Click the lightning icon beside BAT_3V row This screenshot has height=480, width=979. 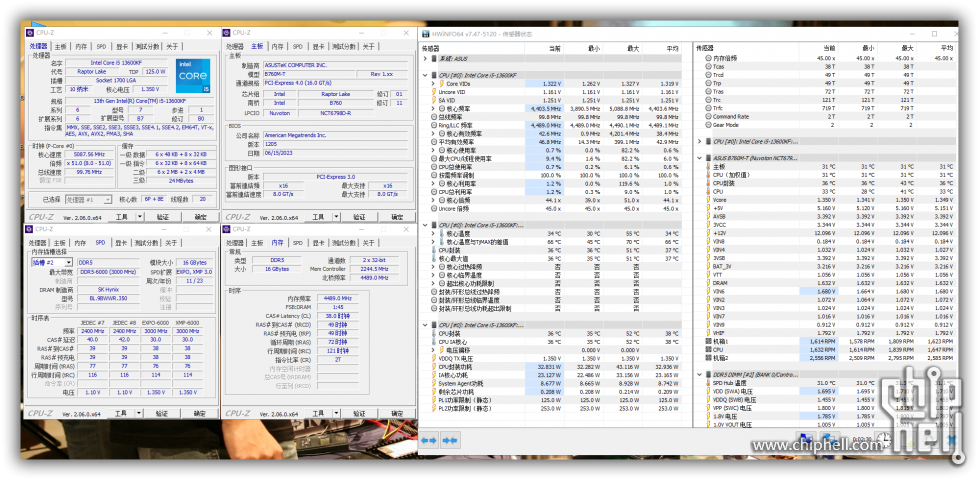tap(708, 267)
